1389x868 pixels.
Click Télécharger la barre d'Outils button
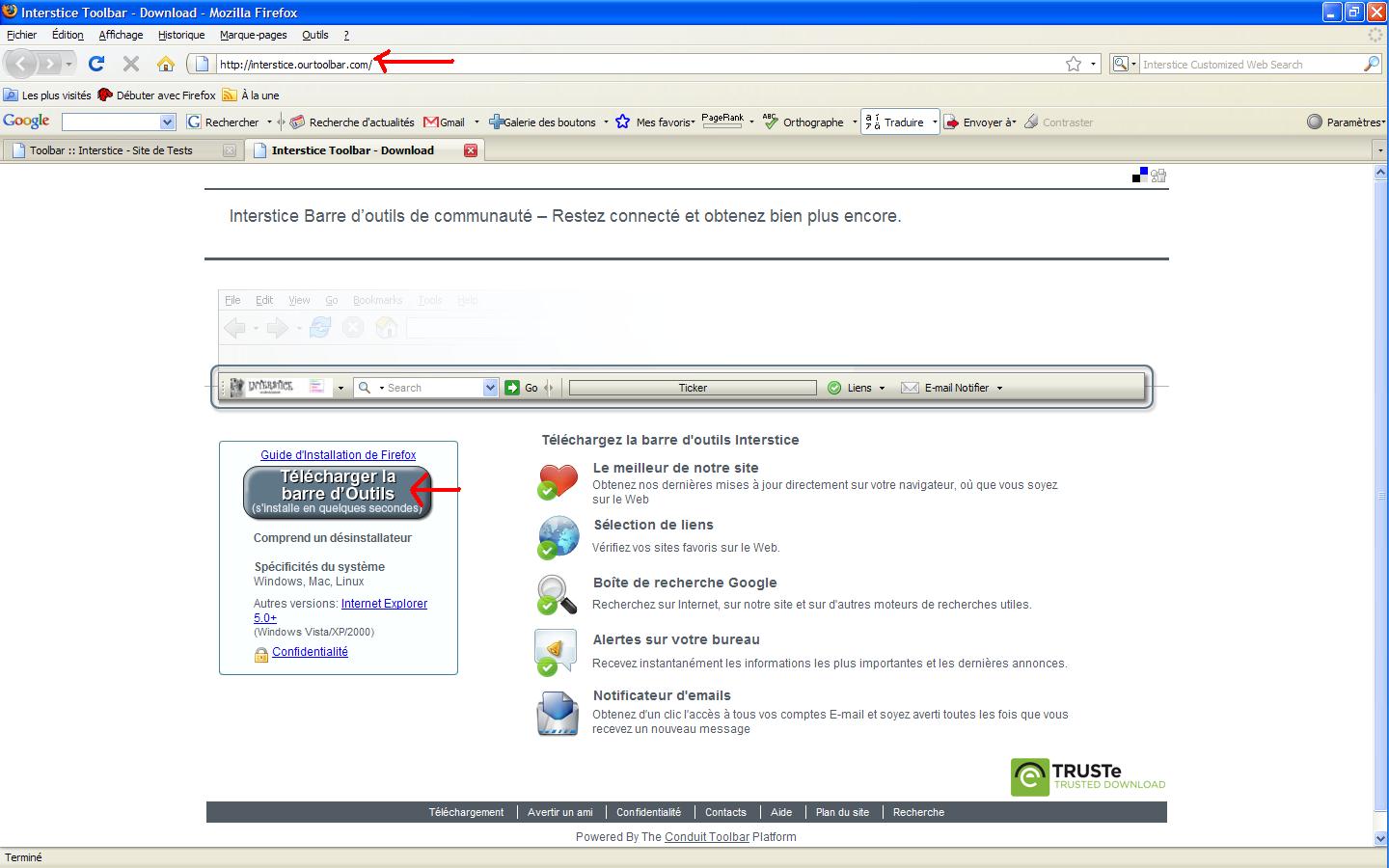click(x=338, y=492)
